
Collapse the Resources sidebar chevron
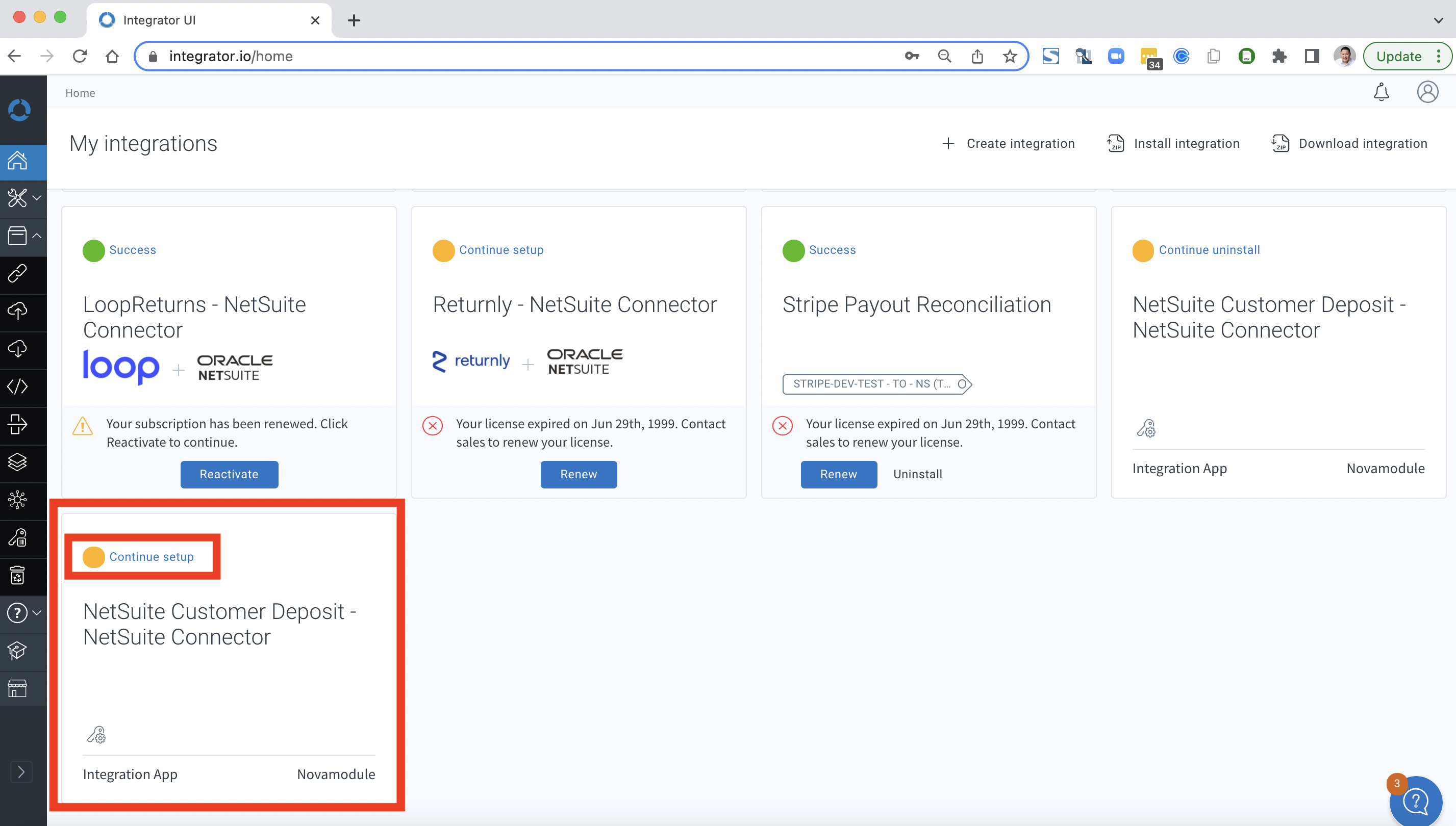37,236
